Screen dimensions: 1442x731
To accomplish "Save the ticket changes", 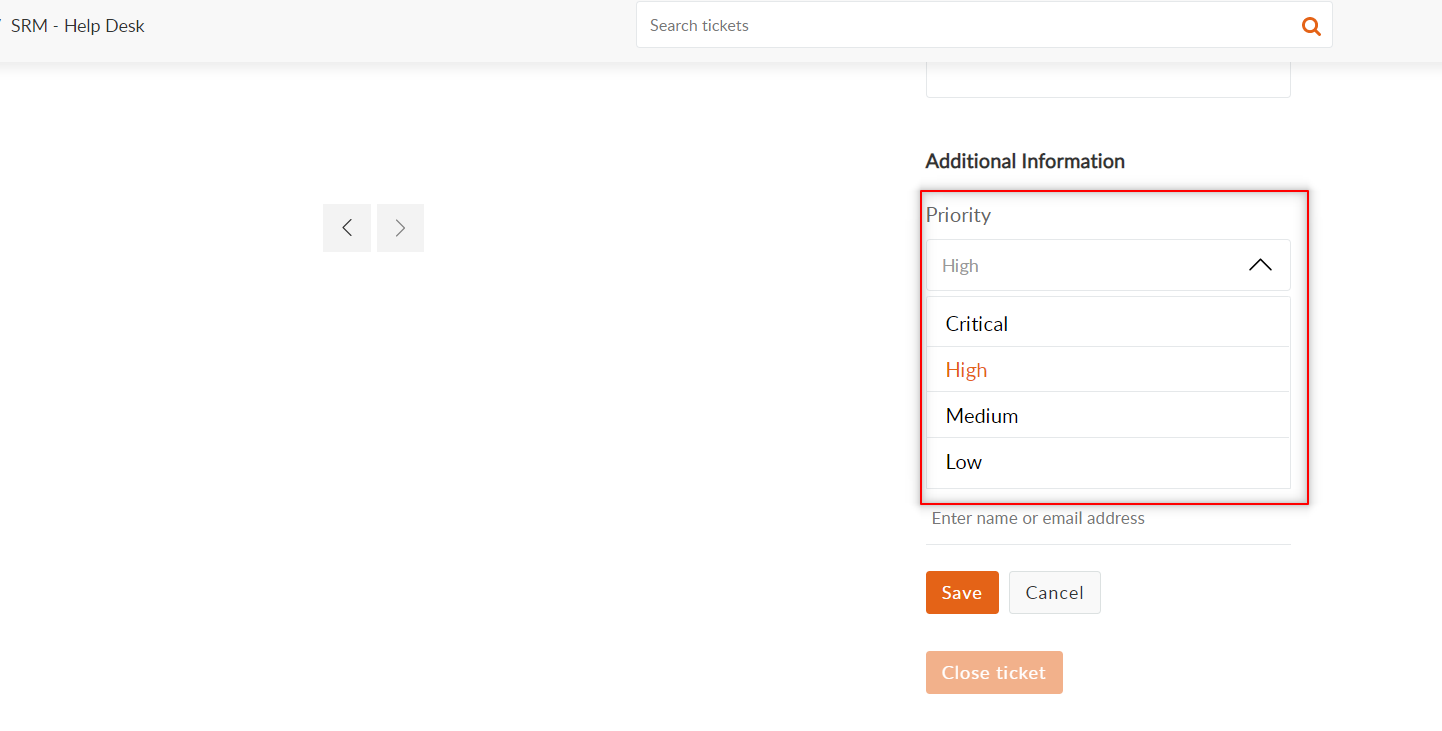I will pos(962,593).
